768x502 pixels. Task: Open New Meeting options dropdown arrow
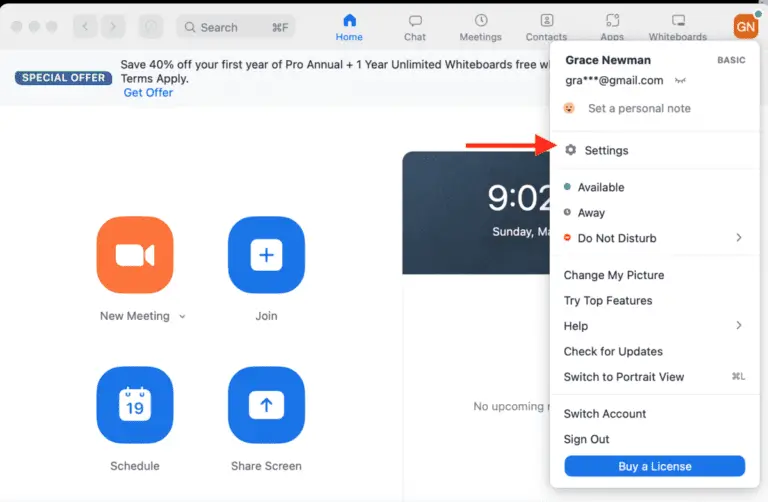[x=182, y=317]
